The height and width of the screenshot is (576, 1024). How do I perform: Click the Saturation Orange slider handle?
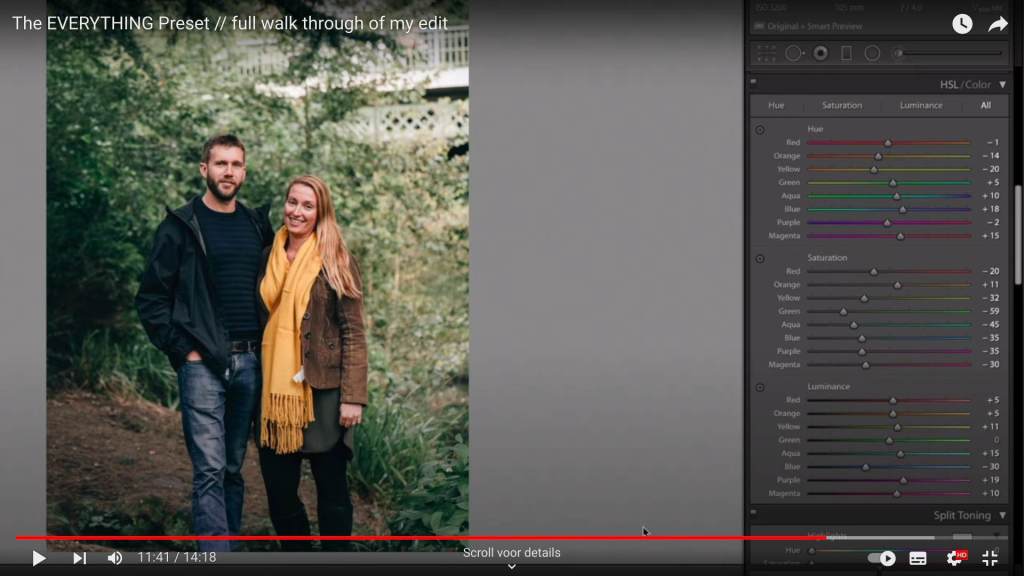click(x=897, y=285)
